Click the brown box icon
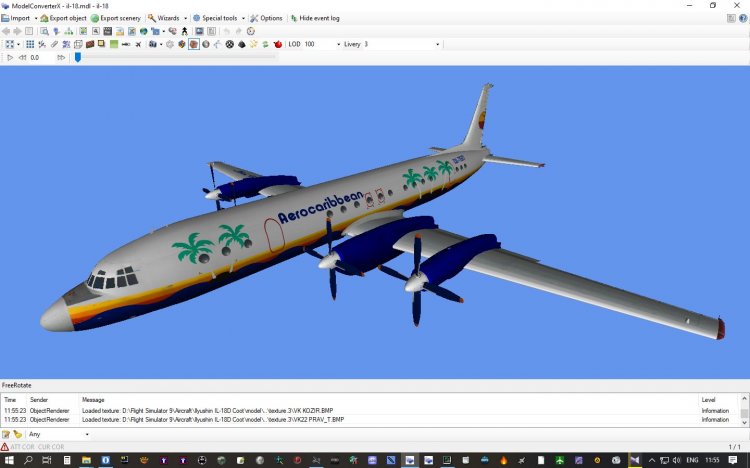 coord(90,44)
